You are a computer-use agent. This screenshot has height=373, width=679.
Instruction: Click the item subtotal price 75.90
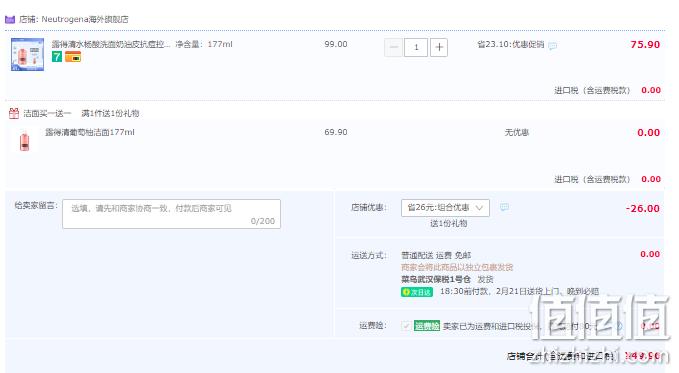pos(645,45)
